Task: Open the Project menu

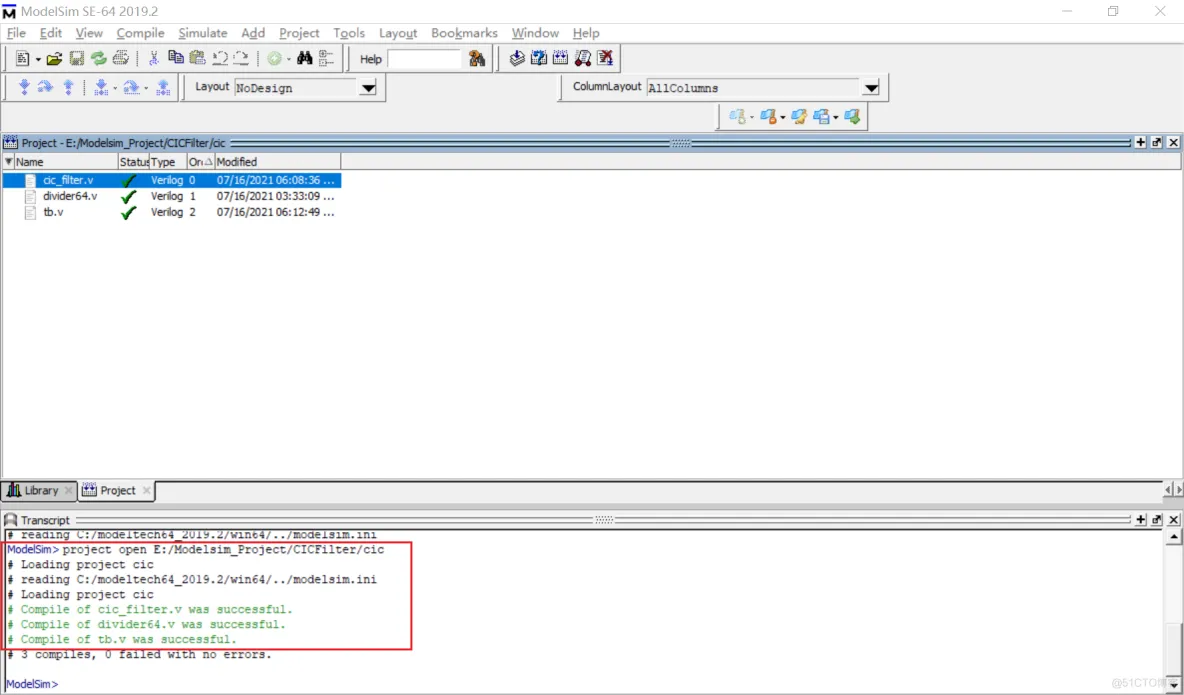Action: (299, 33)
